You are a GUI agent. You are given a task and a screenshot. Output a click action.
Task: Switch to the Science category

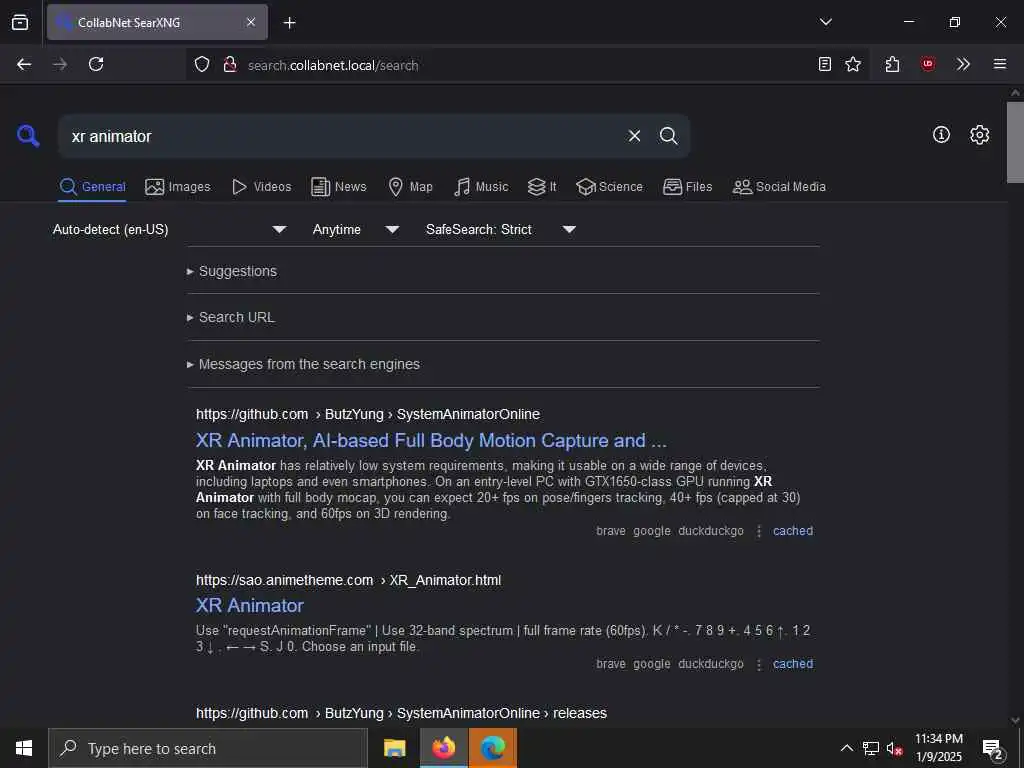pyautogui.click(x=609, y=187)
